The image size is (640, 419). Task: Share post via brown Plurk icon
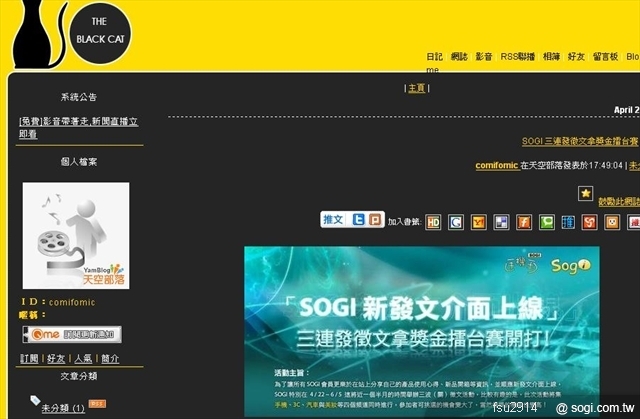[x=375, y=220]
